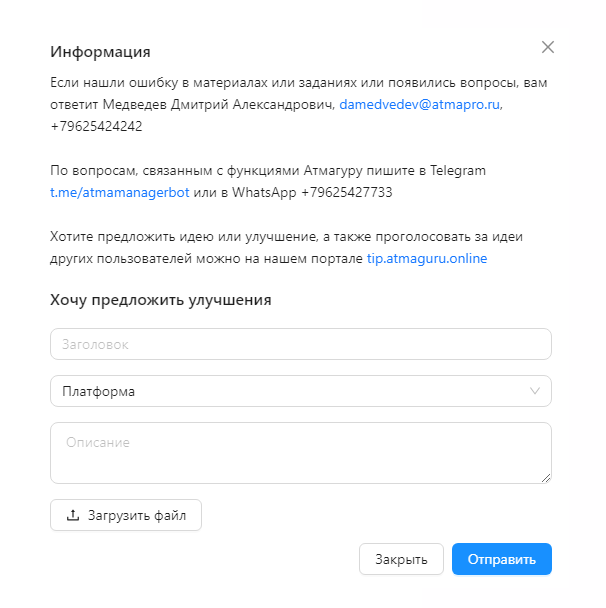Viewport: 606px width, 608px height.
Task: Open the damedvedev@atmapro.ru email link
Action: coord(420,104)
